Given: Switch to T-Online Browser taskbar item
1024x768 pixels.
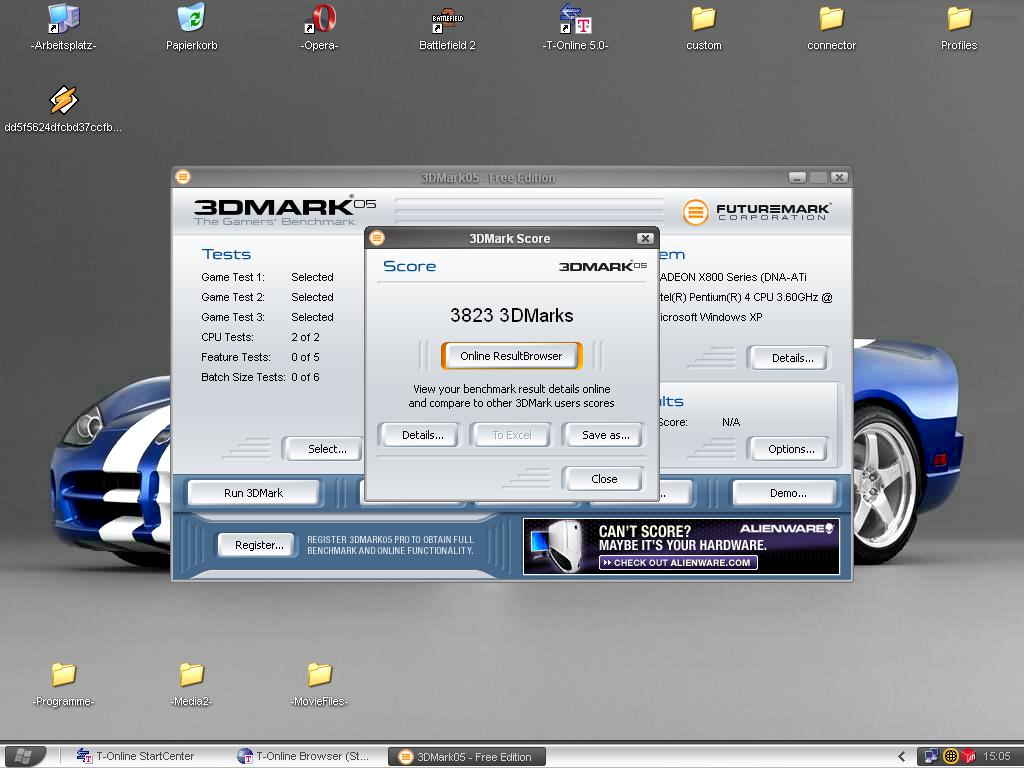Looking at the screenshot, I should click(303, 756).
